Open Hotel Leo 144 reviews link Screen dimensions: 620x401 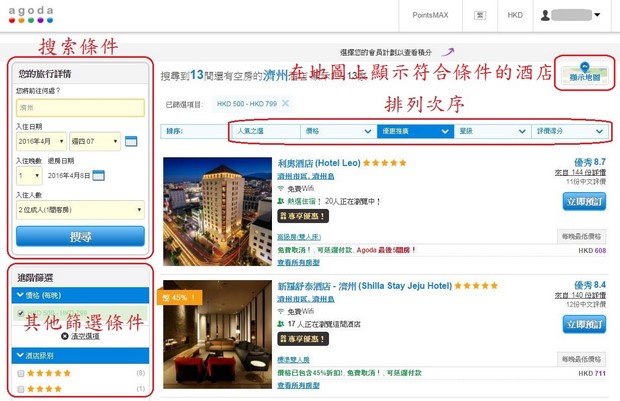coord(580,172)
